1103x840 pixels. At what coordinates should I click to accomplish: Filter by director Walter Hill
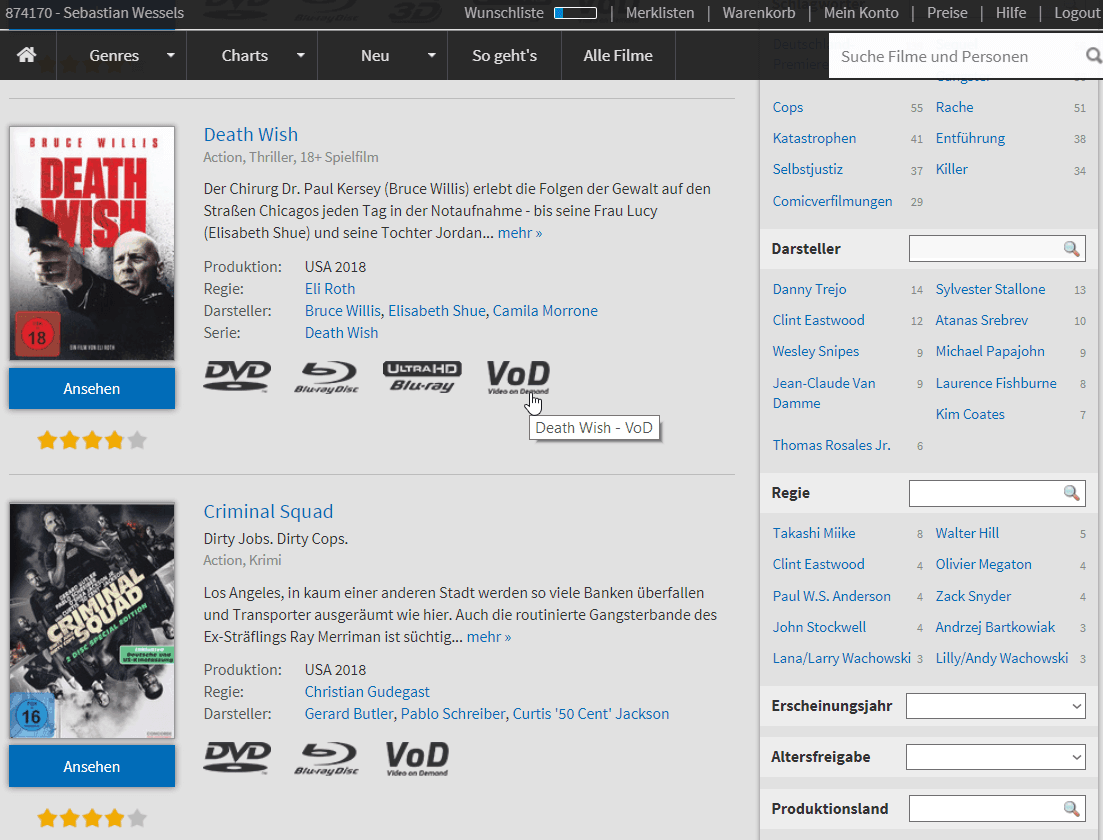pyautogui.click(x=967, y=533)
